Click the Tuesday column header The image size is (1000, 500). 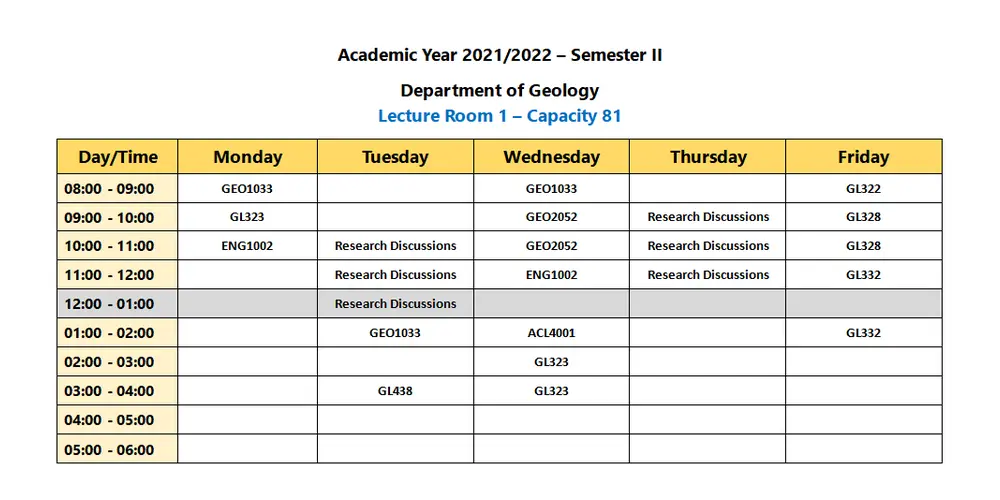click(x=395, y=157)
